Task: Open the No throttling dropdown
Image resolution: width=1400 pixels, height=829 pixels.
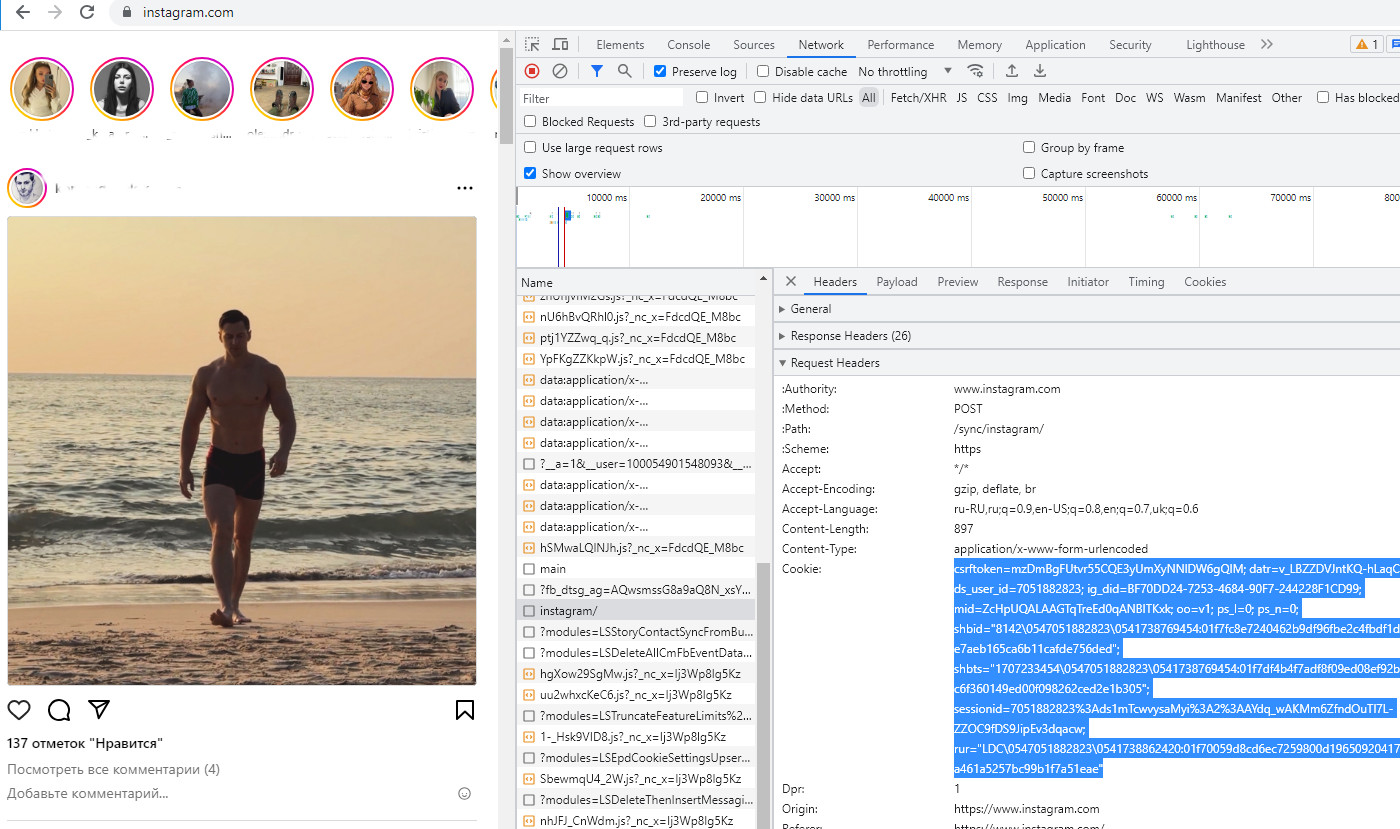Action: coord(905,71)
